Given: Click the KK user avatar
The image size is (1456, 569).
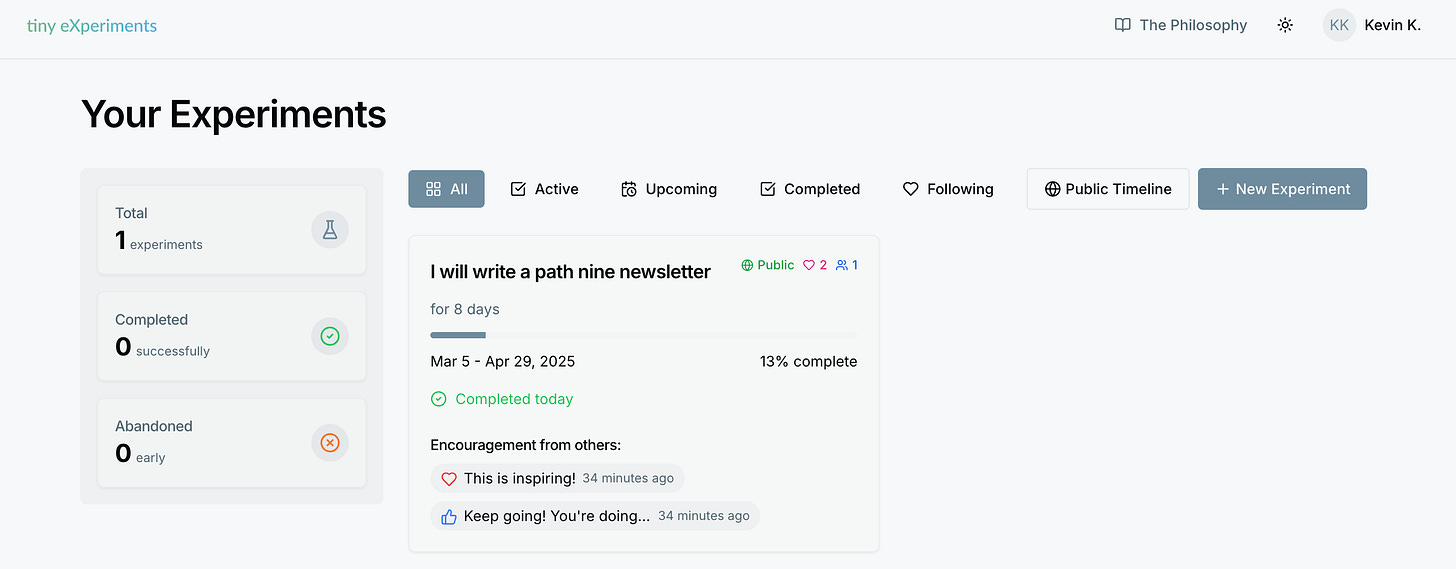Looking at the screenshot, I should (1339, 25).
